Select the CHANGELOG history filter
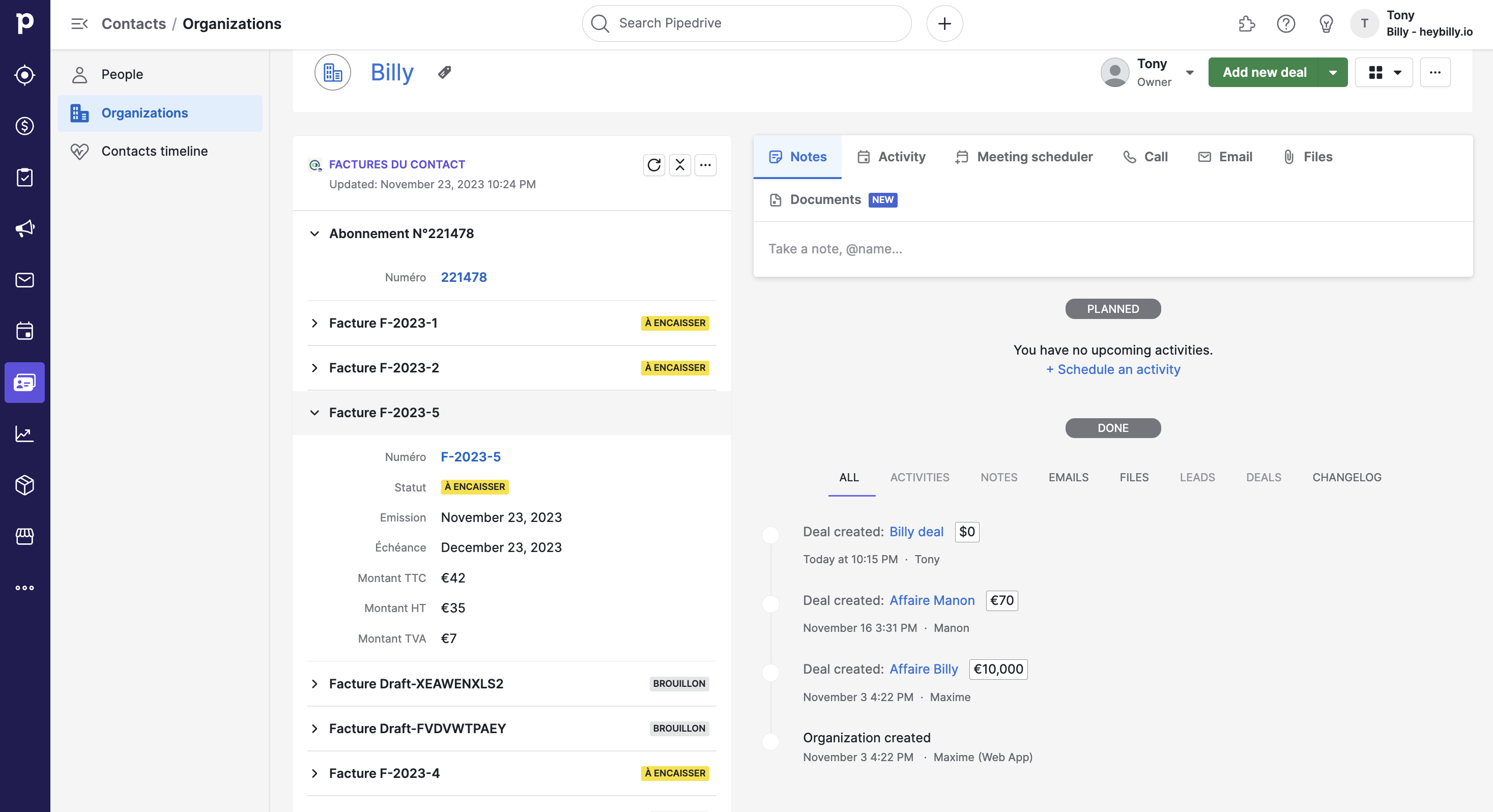Image resolution: width=1493 pixels, height=812 pixels. 1347,478
